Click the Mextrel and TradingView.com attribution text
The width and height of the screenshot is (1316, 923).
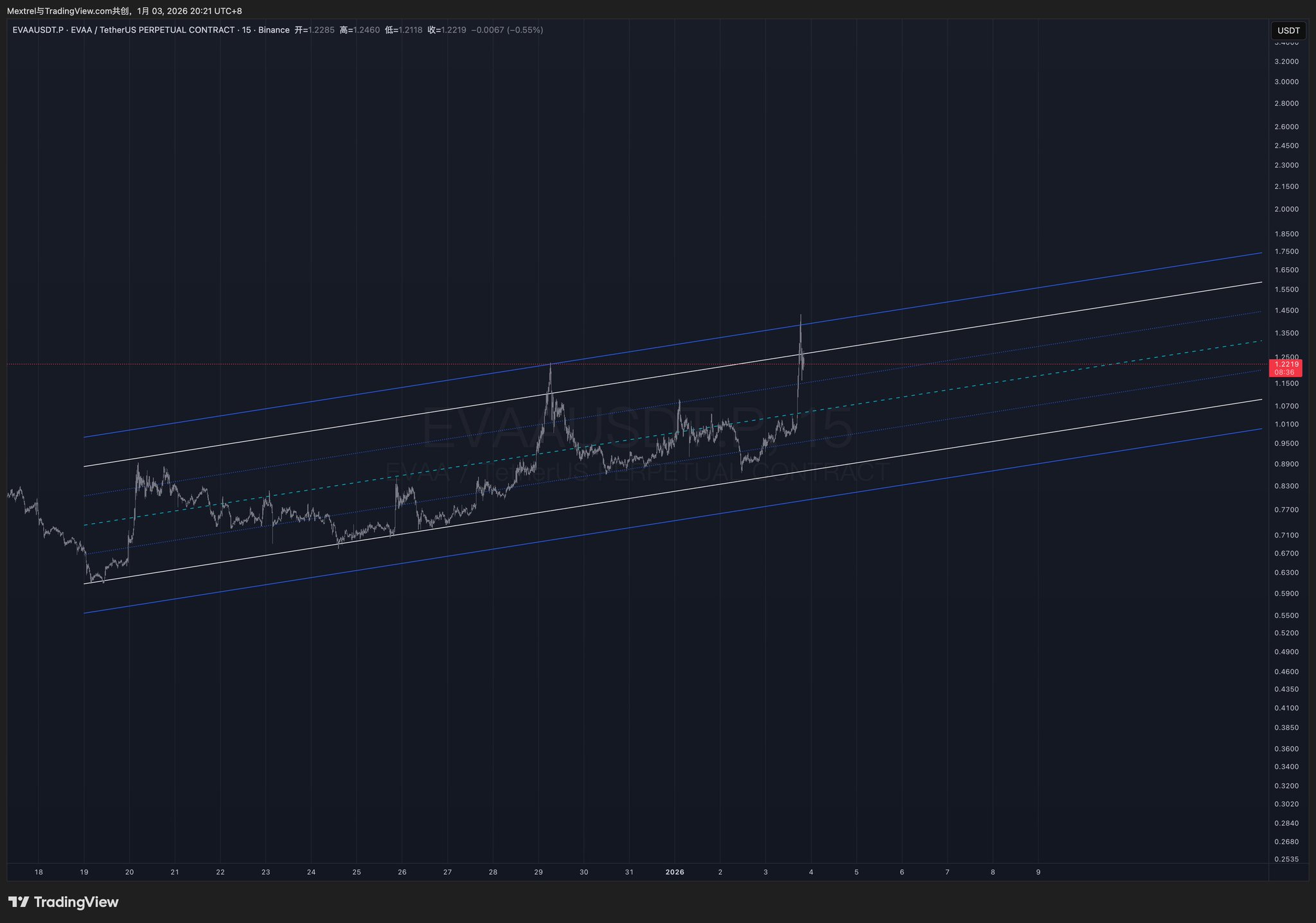coord(67,11)
